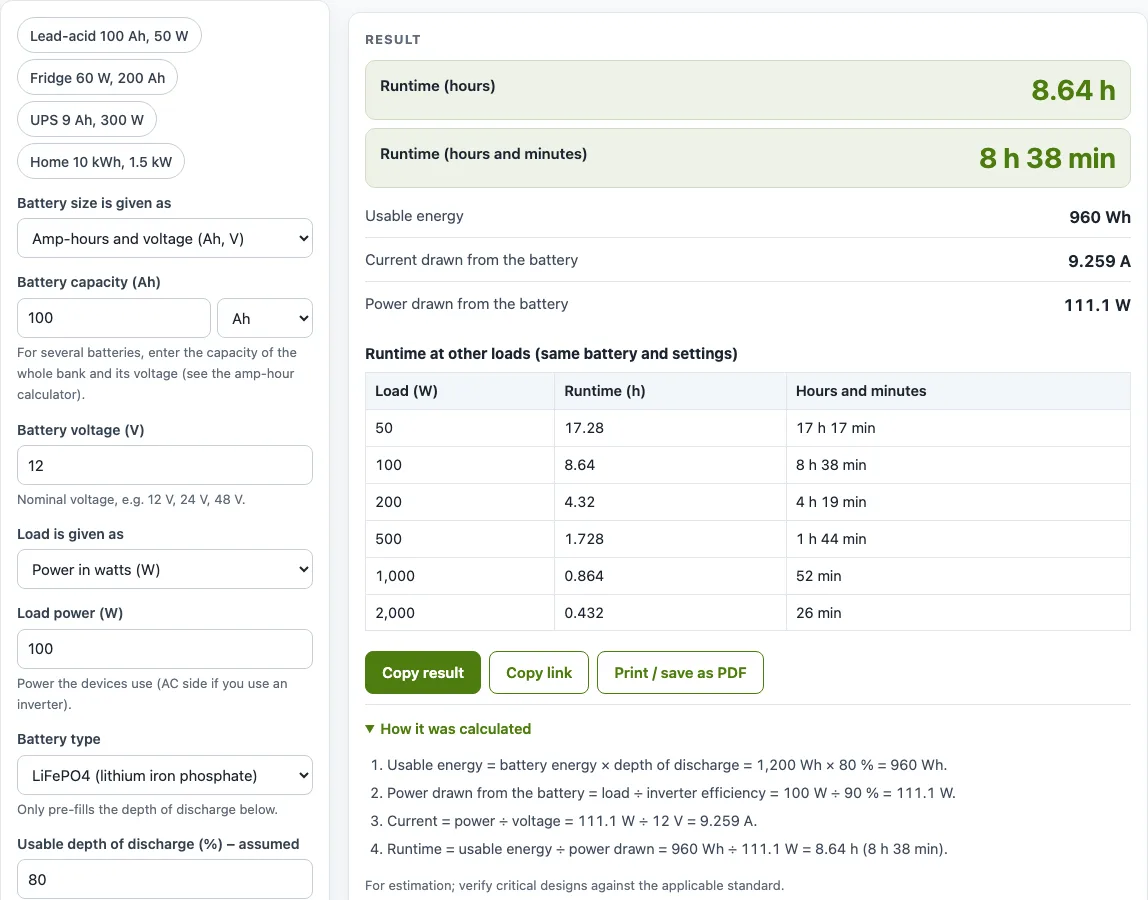Click the 1 h 44 min cell
This screenshot has height=900, width=1148.
pos(958,539)
